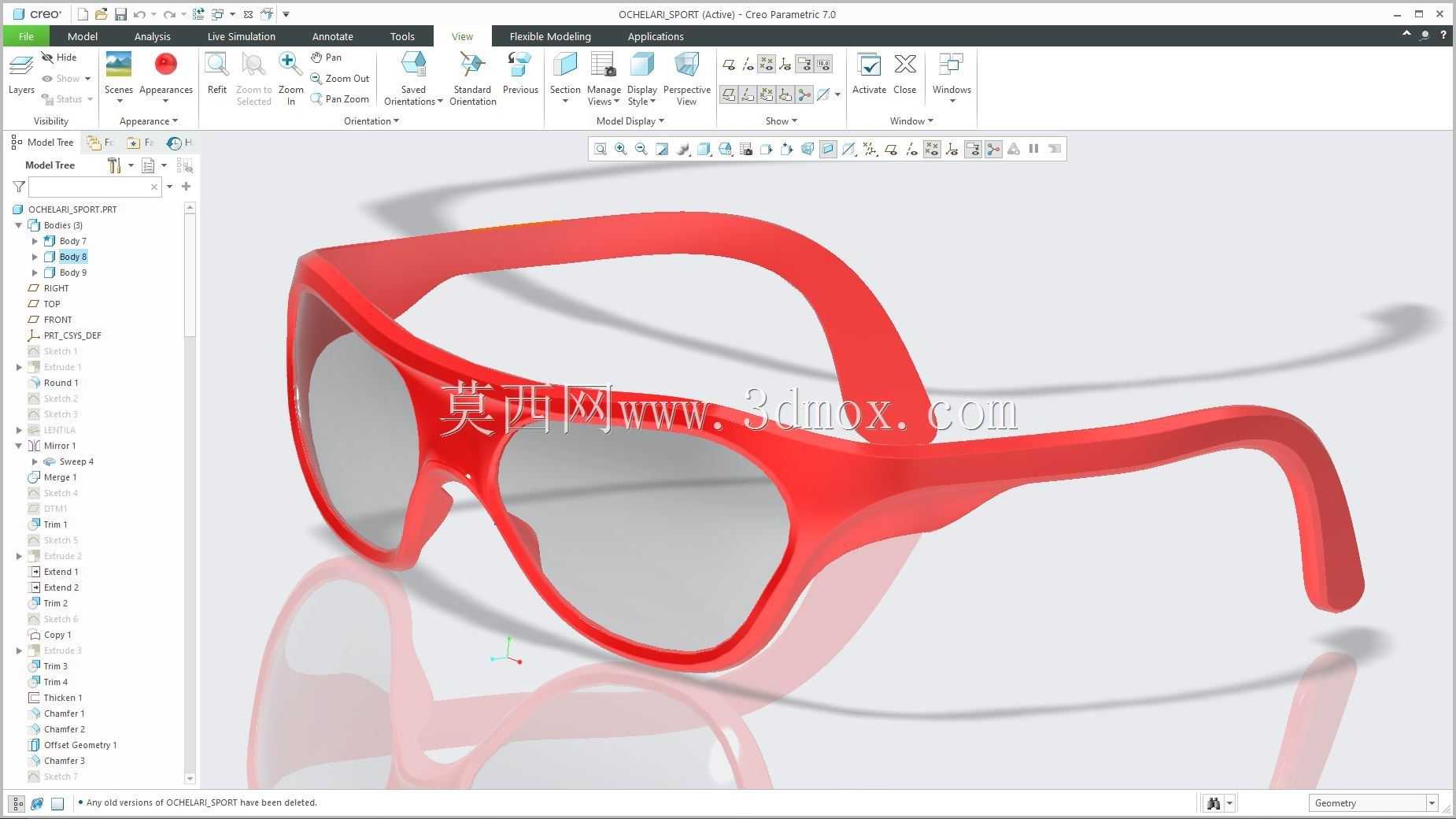Select Offset Geometry 1 in model tree
The height and width of the screenshot is (819, 1456).
pos(80,745)
